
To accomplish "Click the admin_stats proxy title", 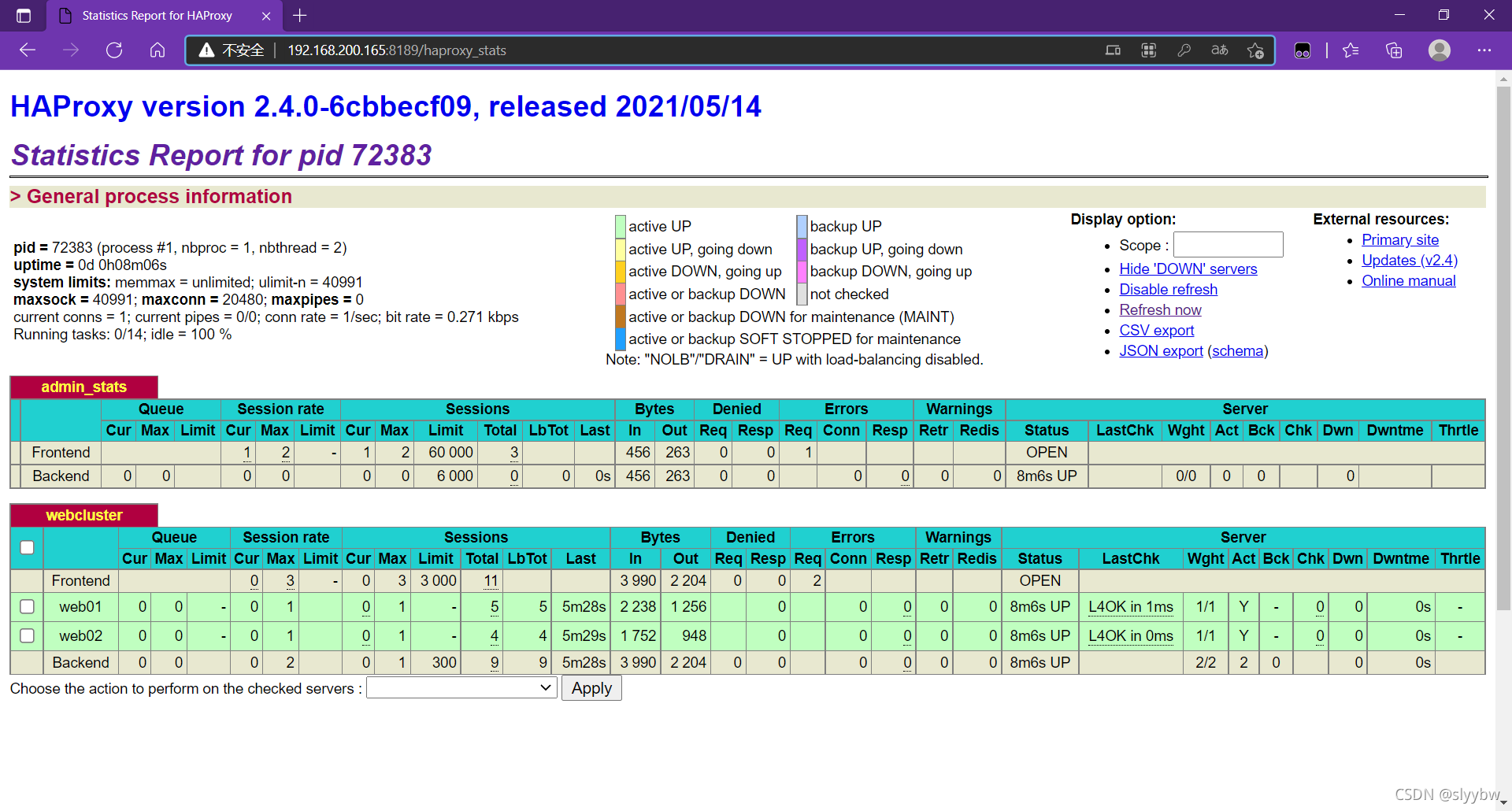I will pyautogui.click(x=84, y=387).
